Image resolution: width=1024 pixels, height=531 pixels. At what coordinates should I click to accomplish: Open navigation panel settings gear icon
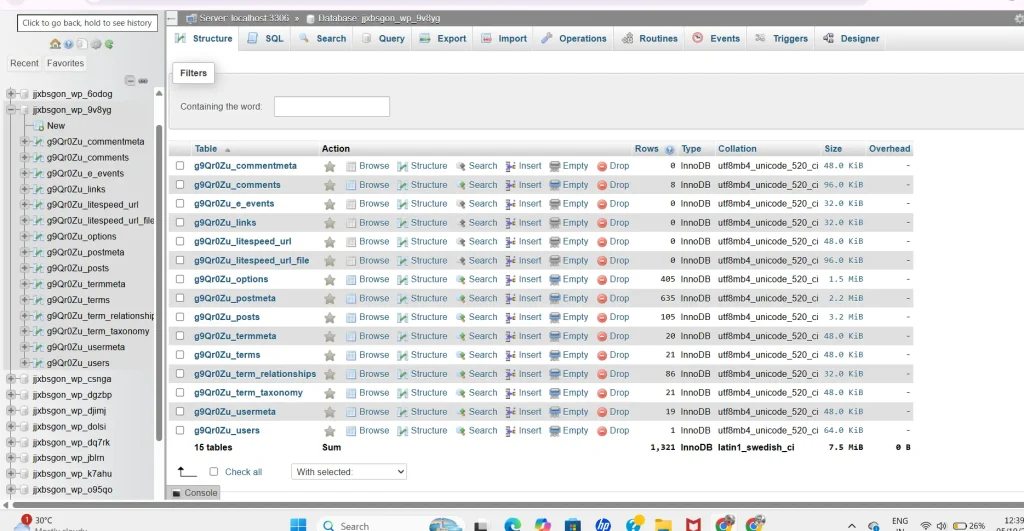click(x=96, y=44)
